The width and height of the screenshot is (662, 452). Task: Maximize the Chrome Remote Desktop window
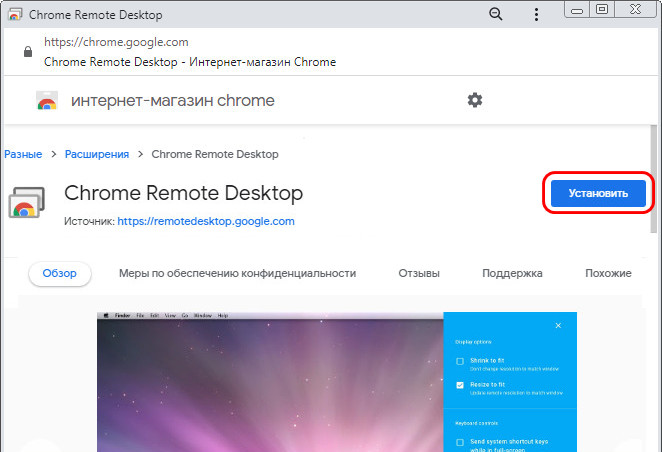602,10
